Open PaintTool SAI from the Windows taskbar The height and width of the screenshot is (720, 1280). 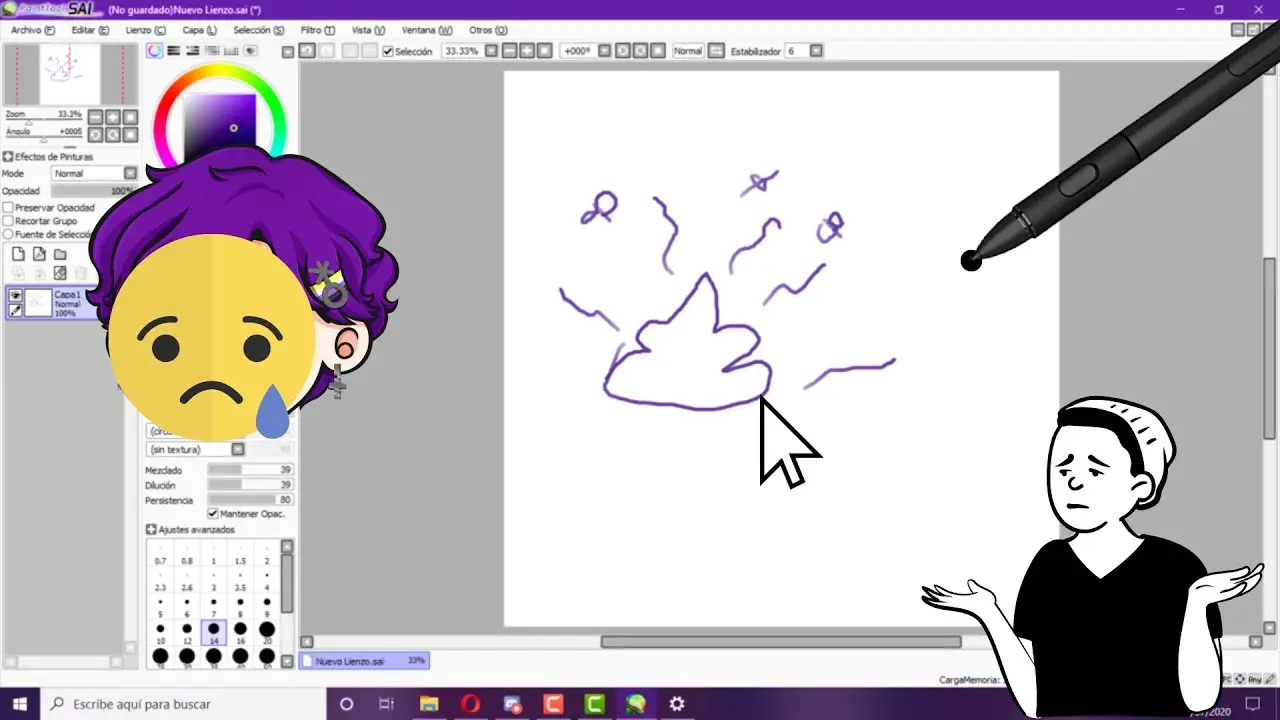(x=633, y=704)
